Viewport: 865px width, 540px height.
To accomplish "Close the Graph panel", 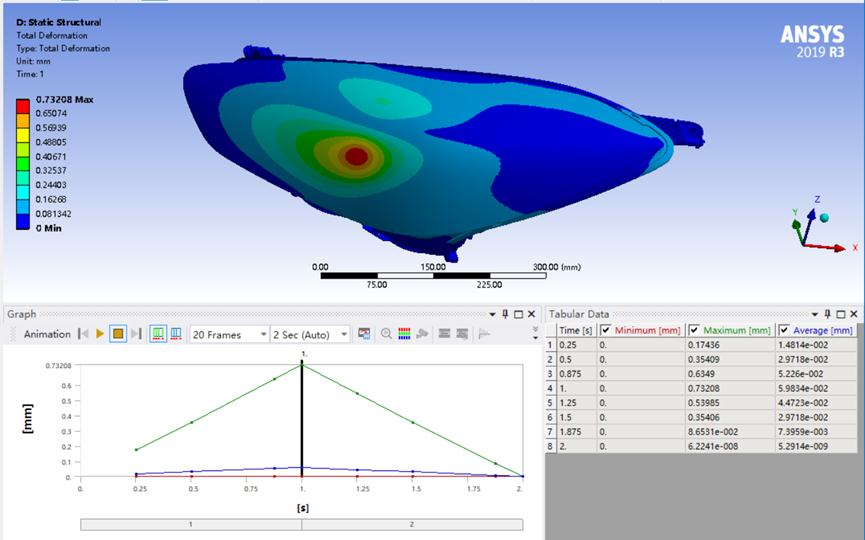I will click(x=532, y=314).
